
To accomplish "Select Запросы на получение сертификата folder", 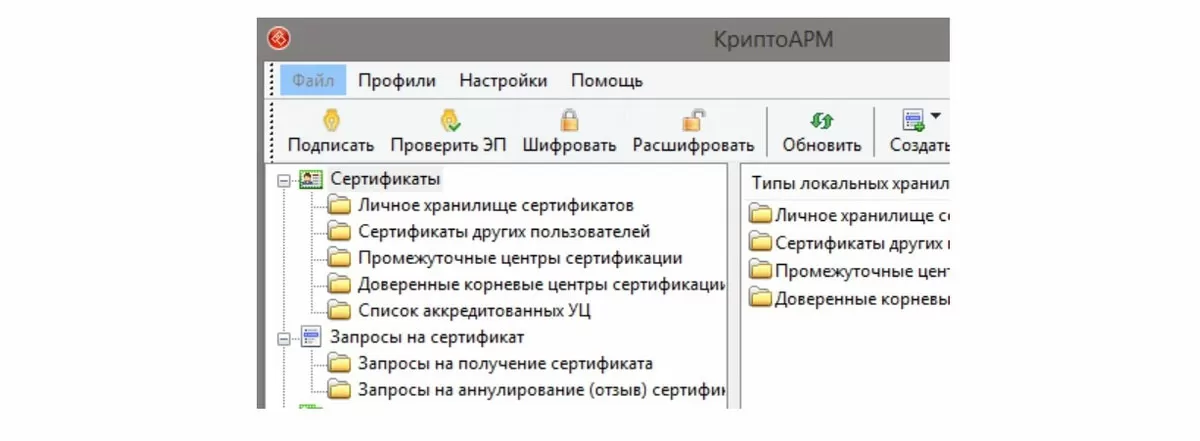I will click(x=505, y=364).
